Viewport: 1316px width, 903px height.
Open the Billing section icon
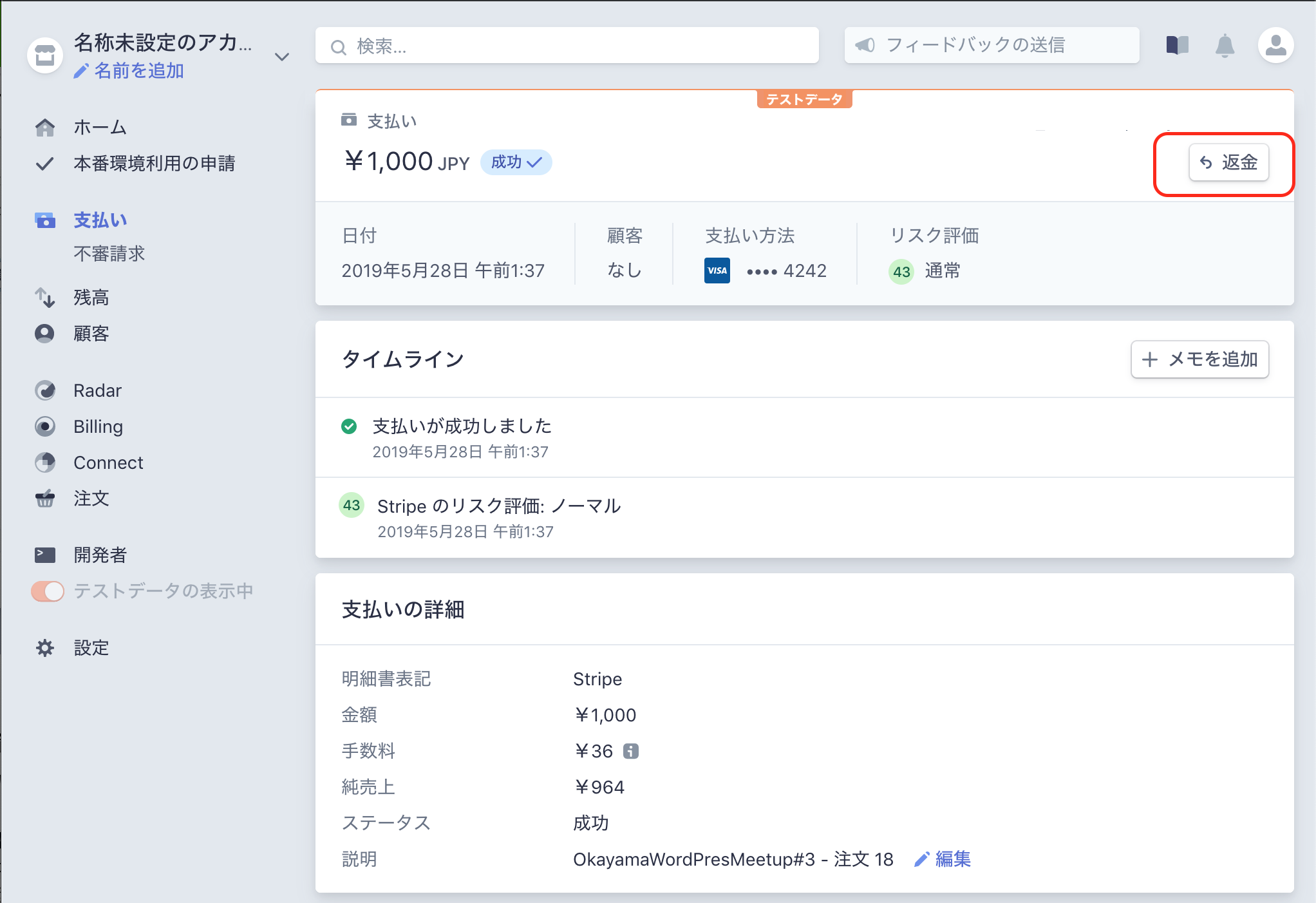tap(45, 426)
